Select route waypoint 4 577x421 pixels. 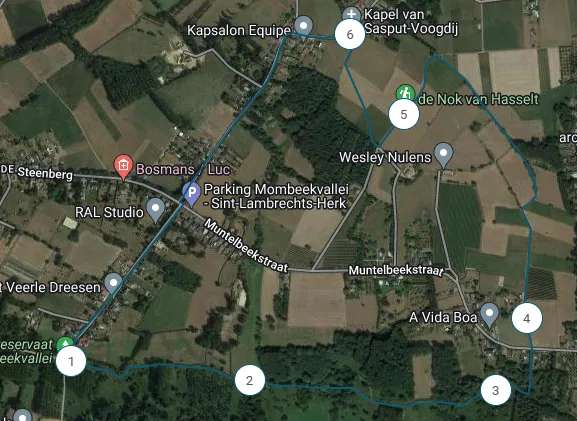tap(527, 318)
